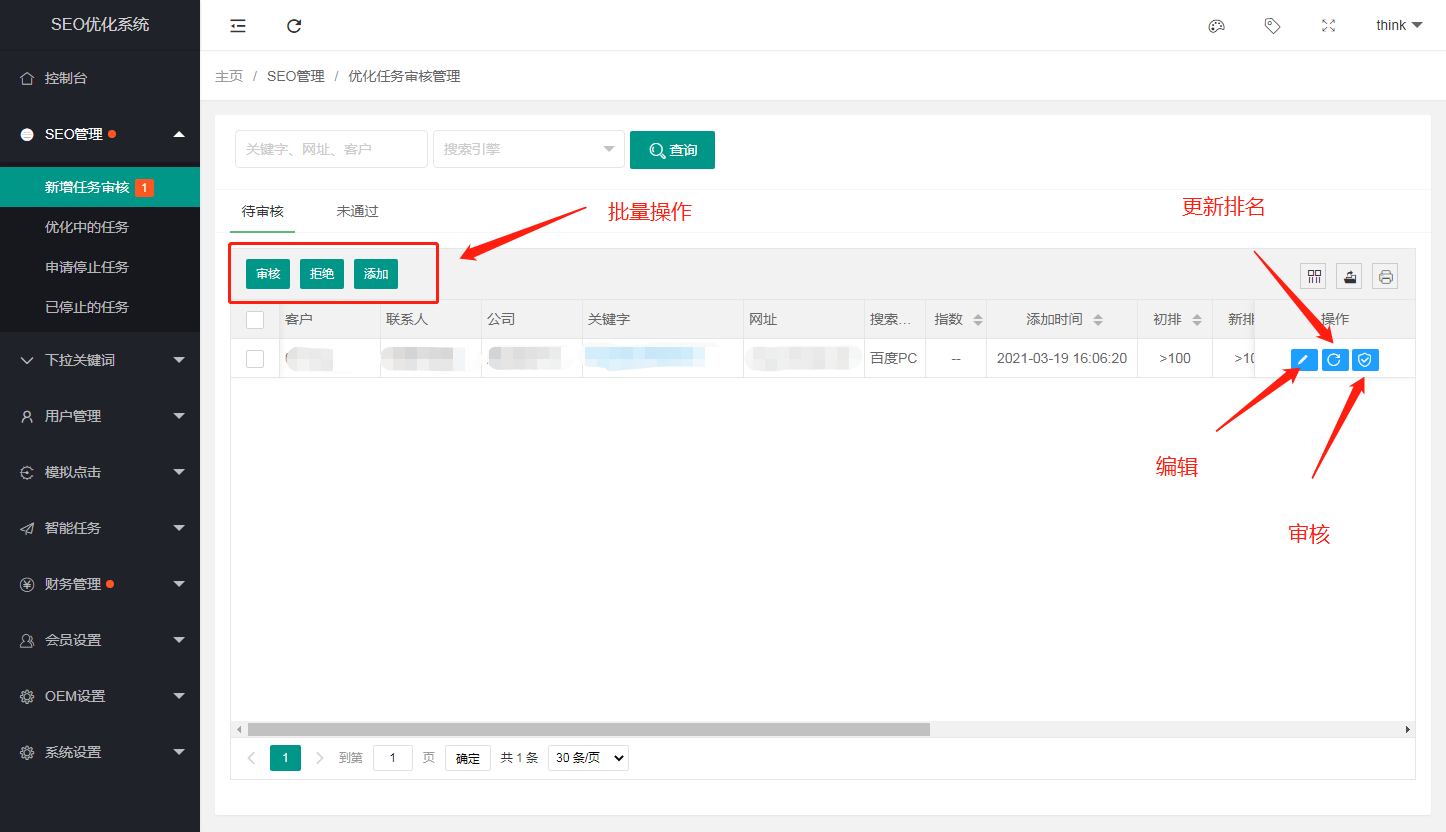Click the update ranking refresh icon in row
Viewport: 1446px width, 832px height.
coord(1334,360)
